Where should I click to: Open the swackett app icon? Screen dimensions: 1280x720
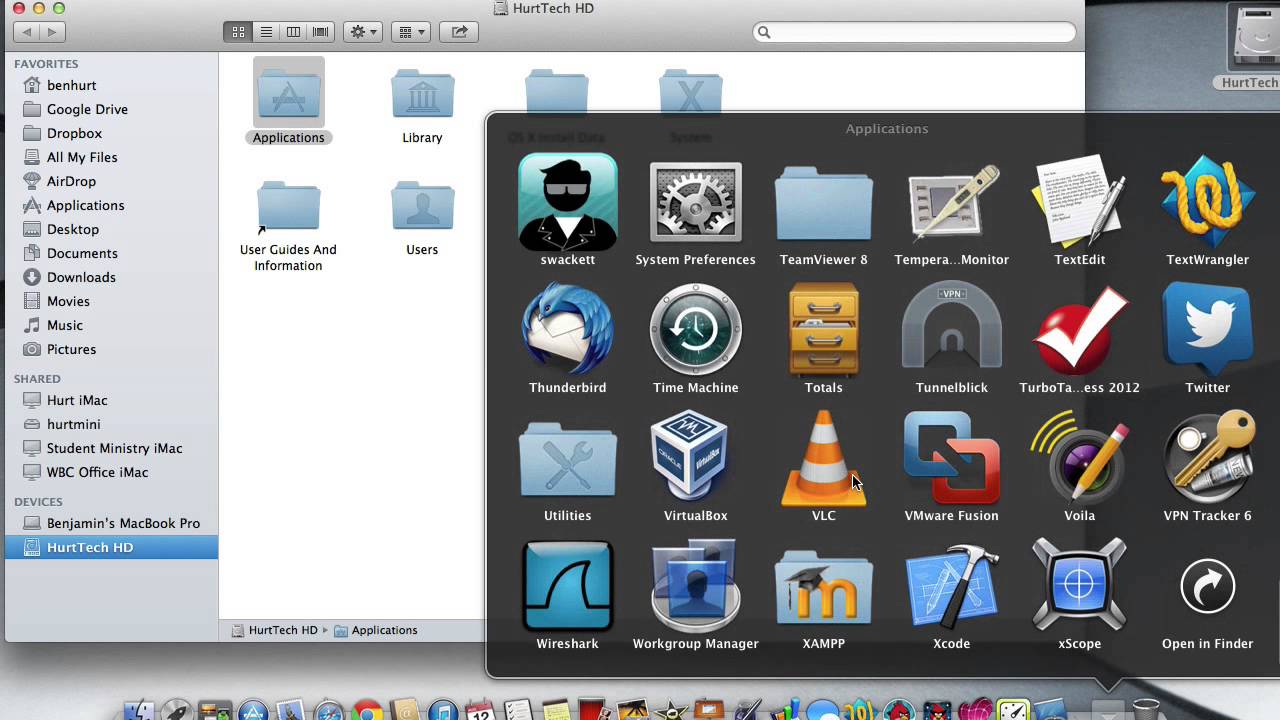pos(567,202)
